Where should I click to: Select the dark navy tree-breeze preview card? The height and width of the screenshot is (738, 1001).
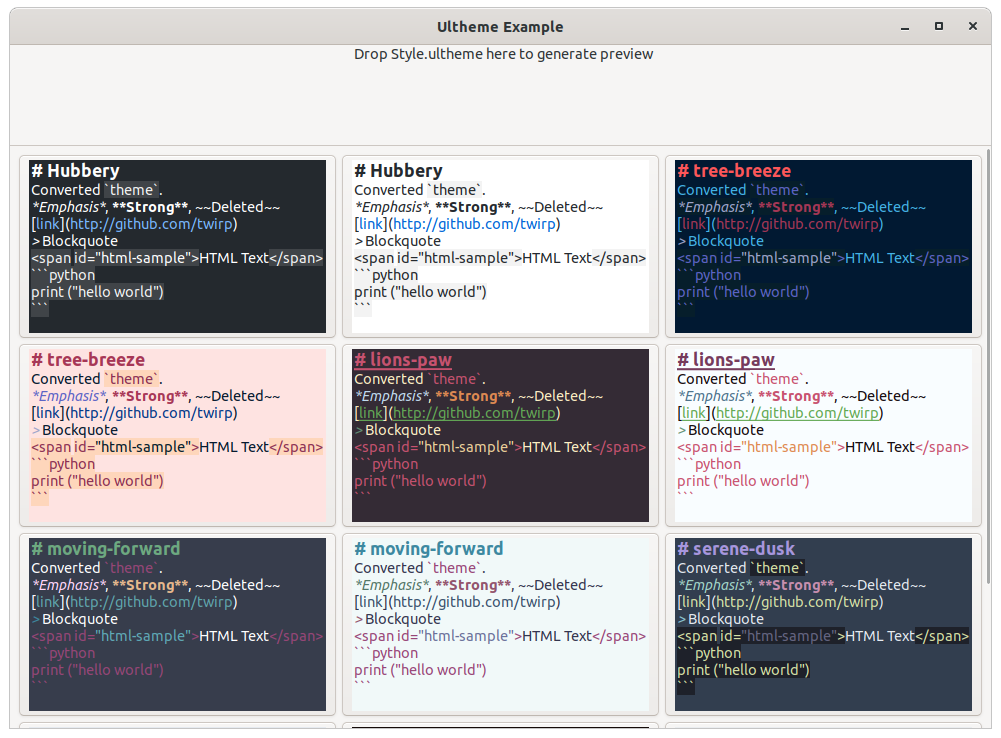click(824, 246)
